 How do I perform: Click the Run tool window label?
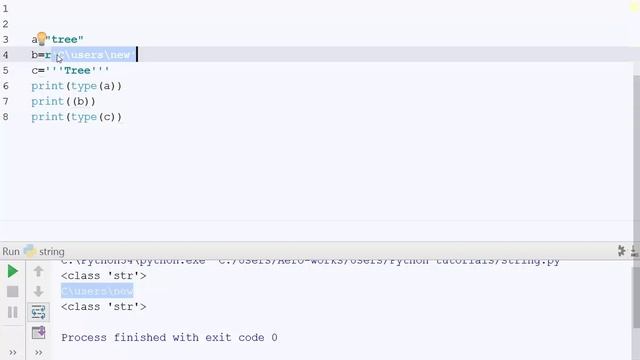tap(11, 251)
